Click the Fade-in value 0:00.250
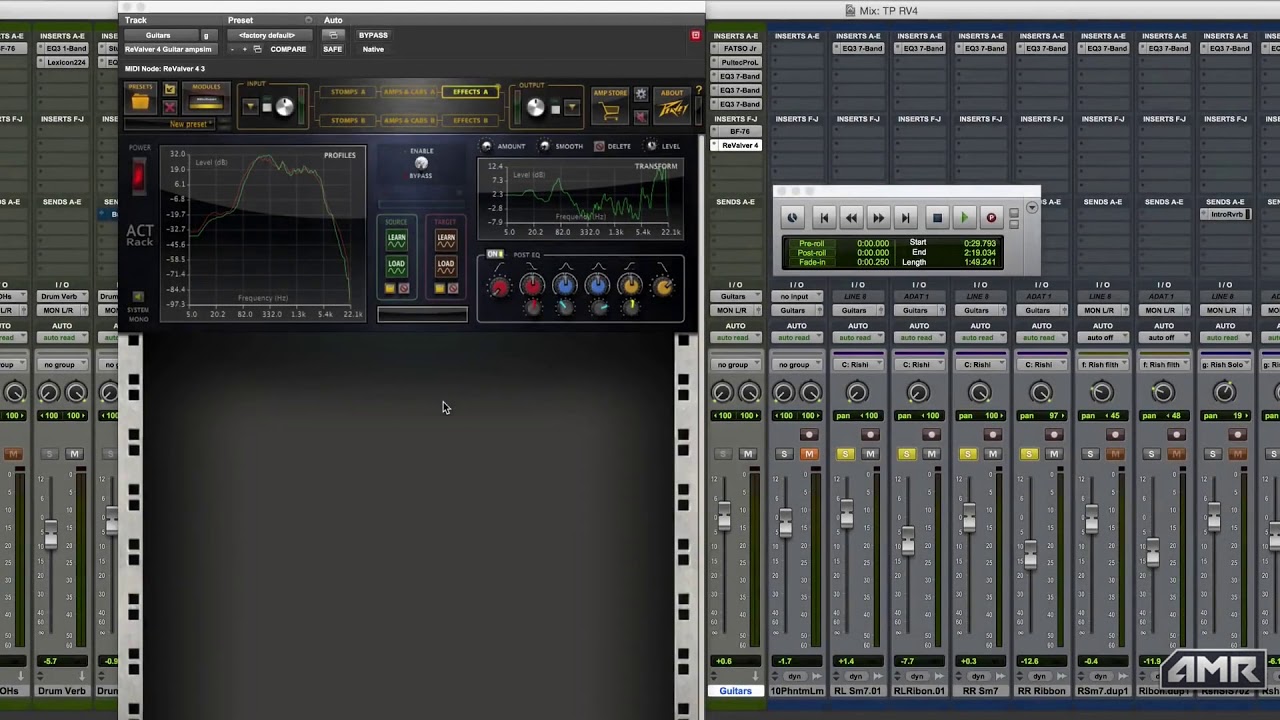The image size is (1280, 720). coord(872,262)
